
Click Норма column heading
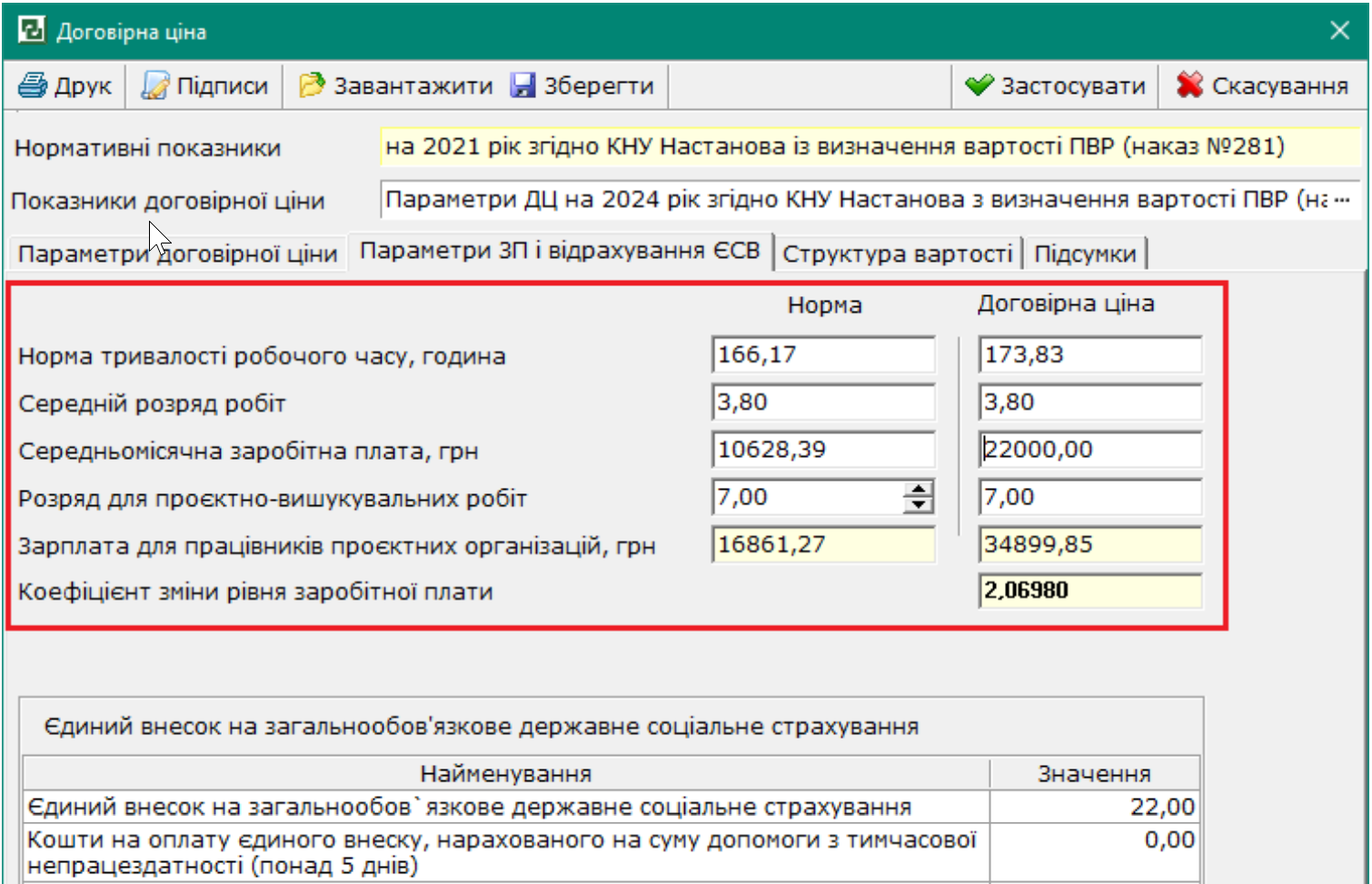pos(824,304)
